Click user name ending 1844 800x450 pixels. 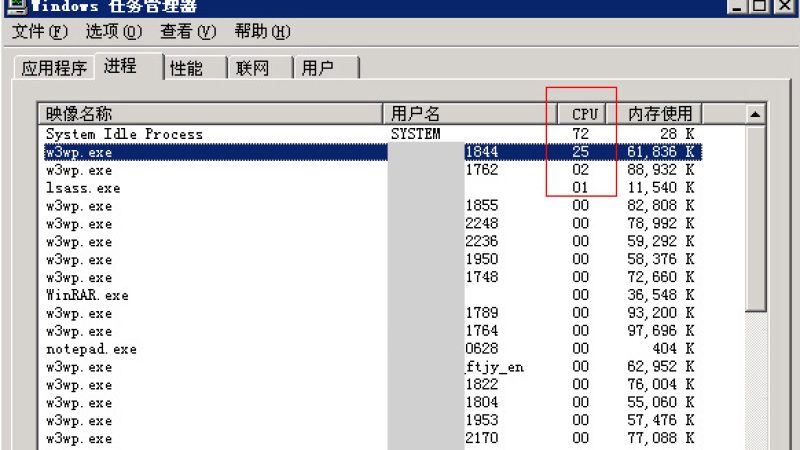(x=482, y=152)
